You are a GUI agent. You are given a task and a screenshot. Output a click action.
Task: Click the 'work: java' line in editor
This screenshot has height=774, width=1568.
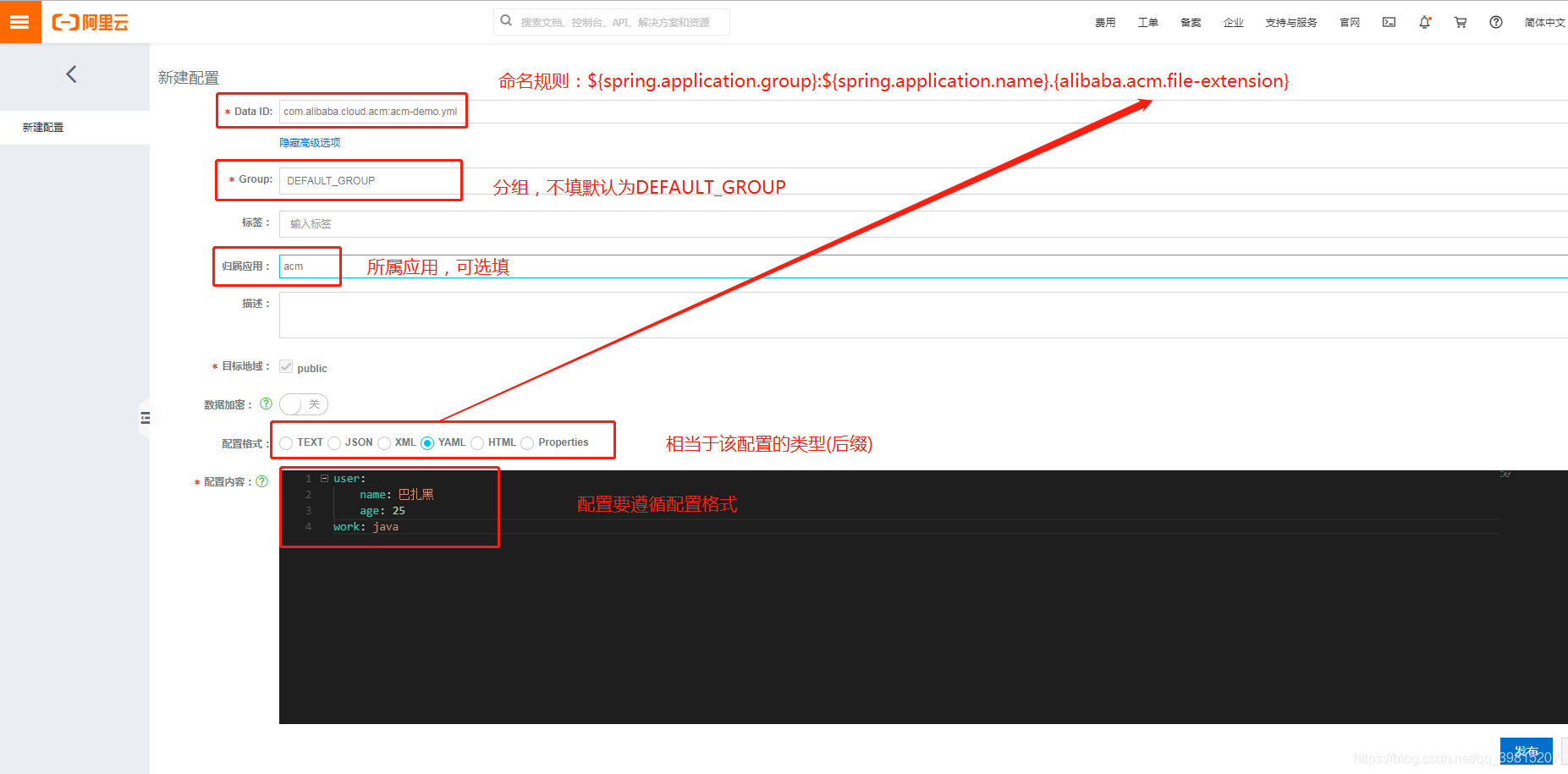[366, 527]
